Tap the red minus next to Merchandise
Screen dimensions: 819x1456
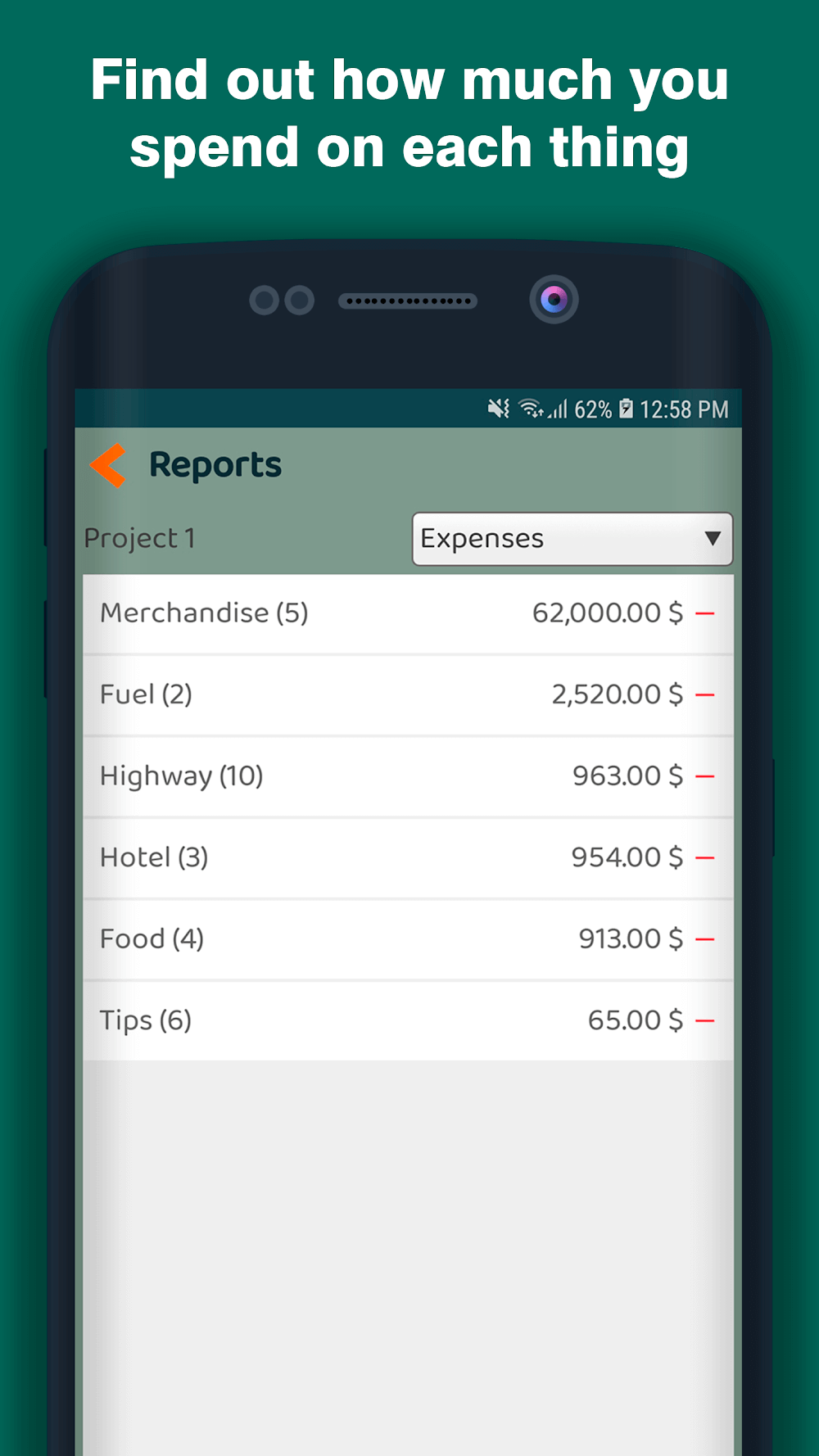pyautogui.click(x=704, y=613)
